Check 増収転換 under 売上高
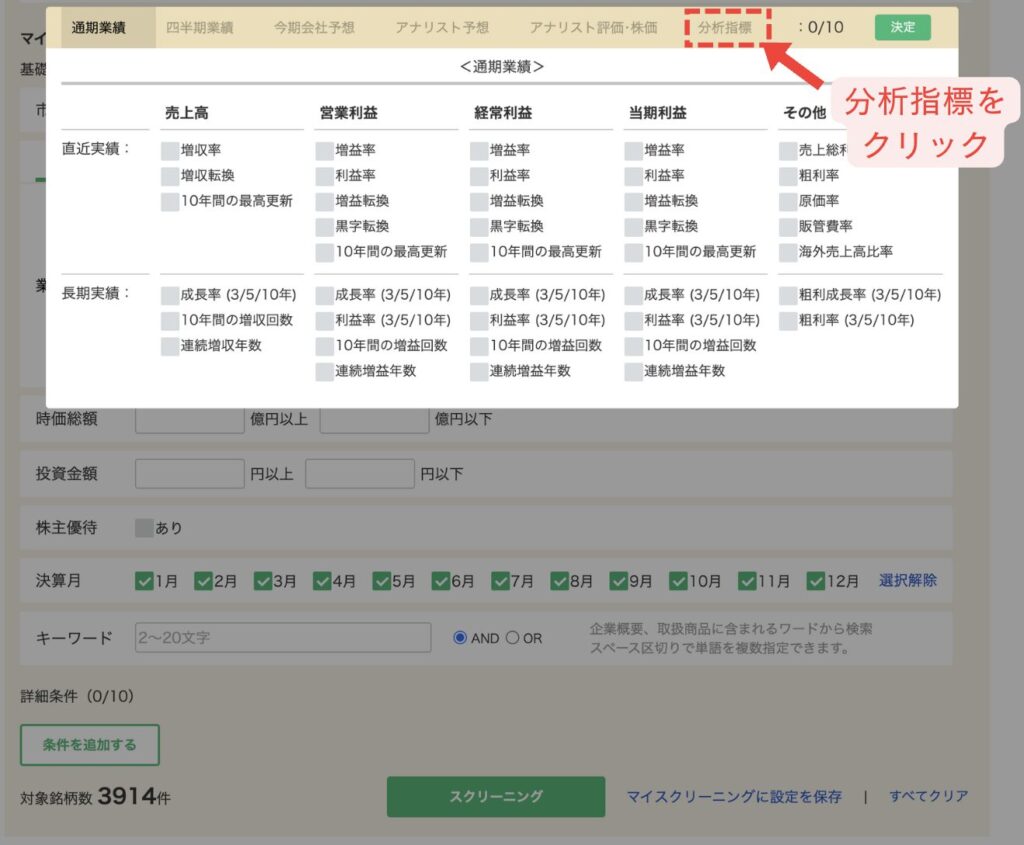1024x845 pixels. (x=170, y=176)
